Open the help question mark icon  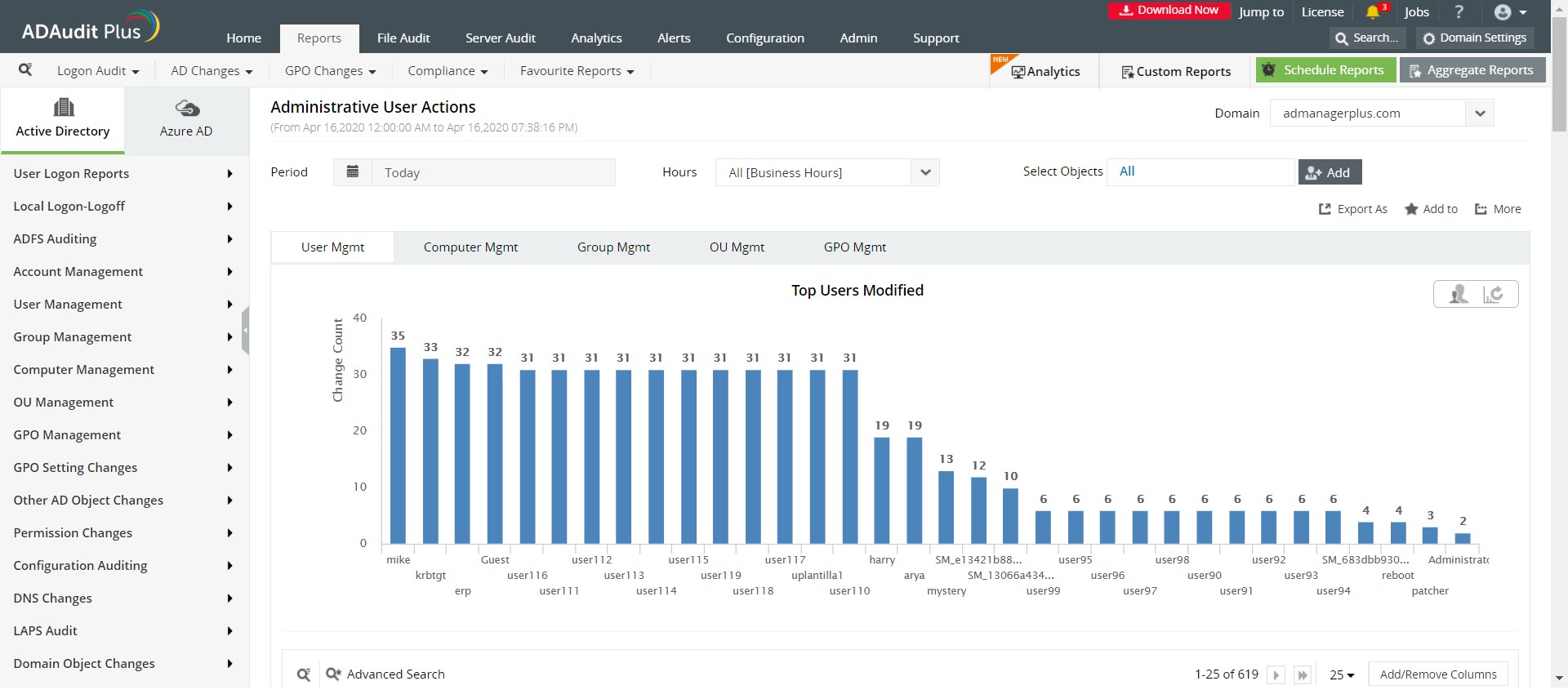point(1459,12)
